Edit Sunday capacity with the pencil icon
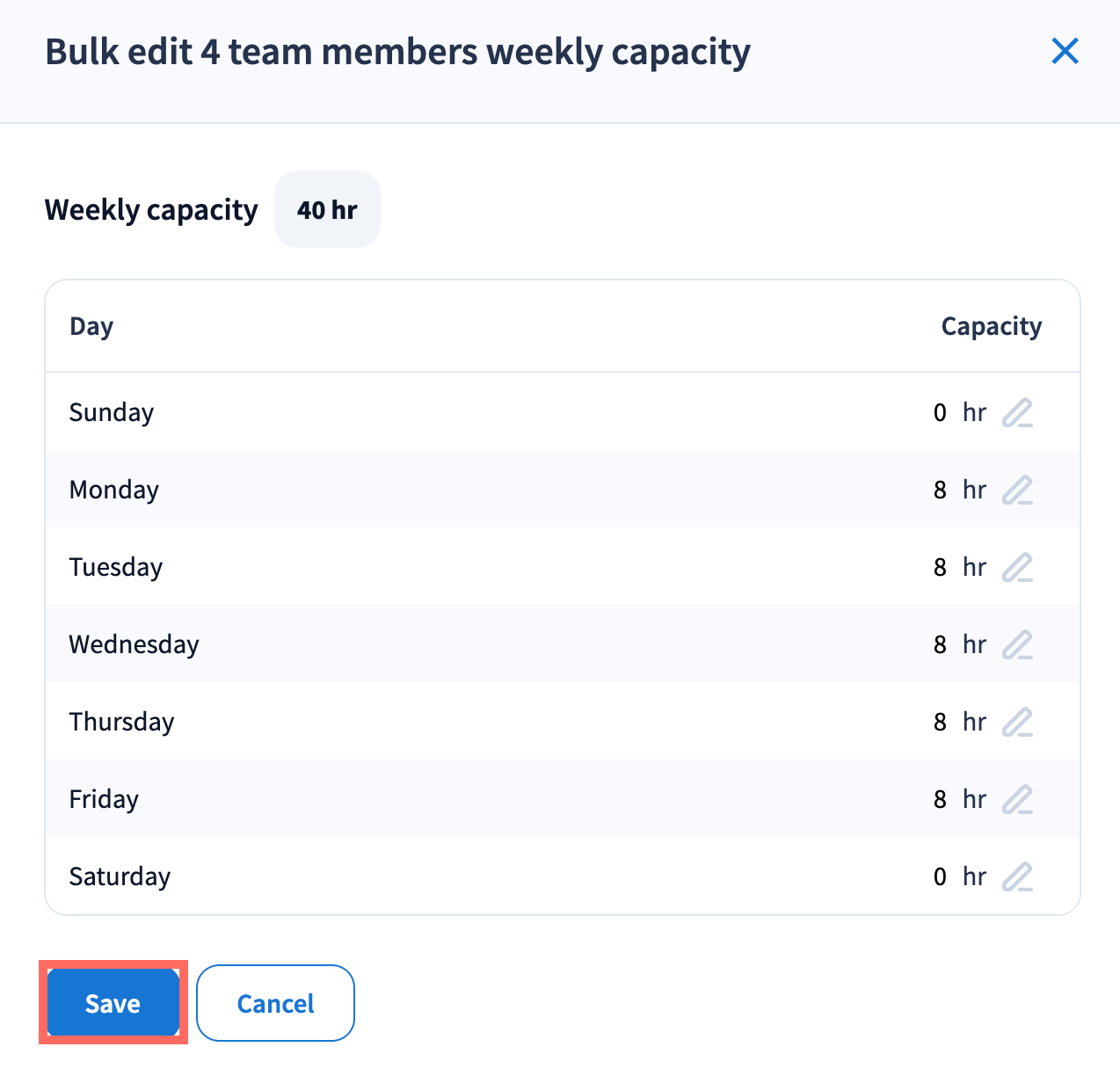The image size is (1120, 1076). pos(1017,412)
